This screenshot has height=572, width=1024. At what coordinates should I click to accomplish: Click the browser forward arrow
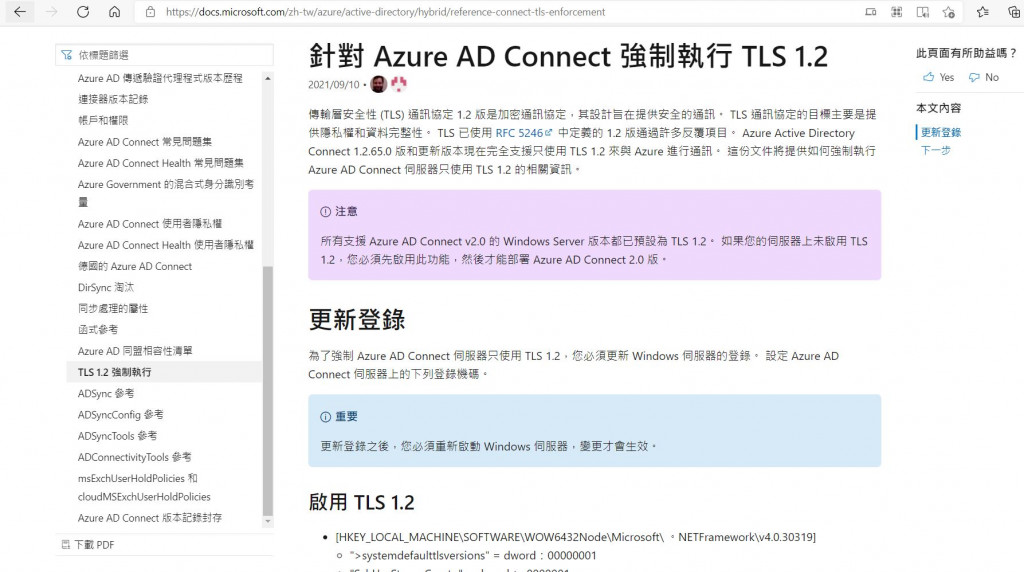click(52, 12)
